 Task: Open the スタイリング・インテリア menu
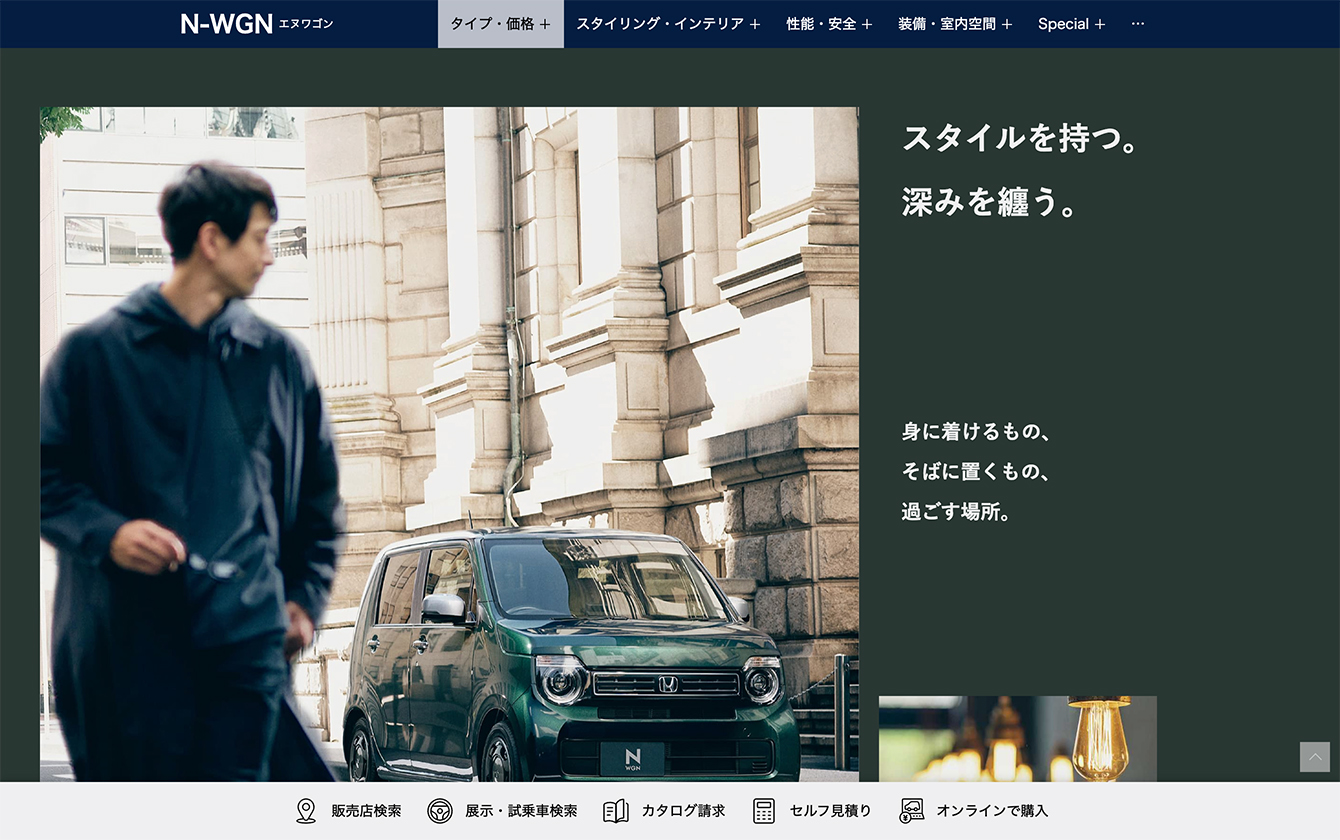tap(668, 24)
